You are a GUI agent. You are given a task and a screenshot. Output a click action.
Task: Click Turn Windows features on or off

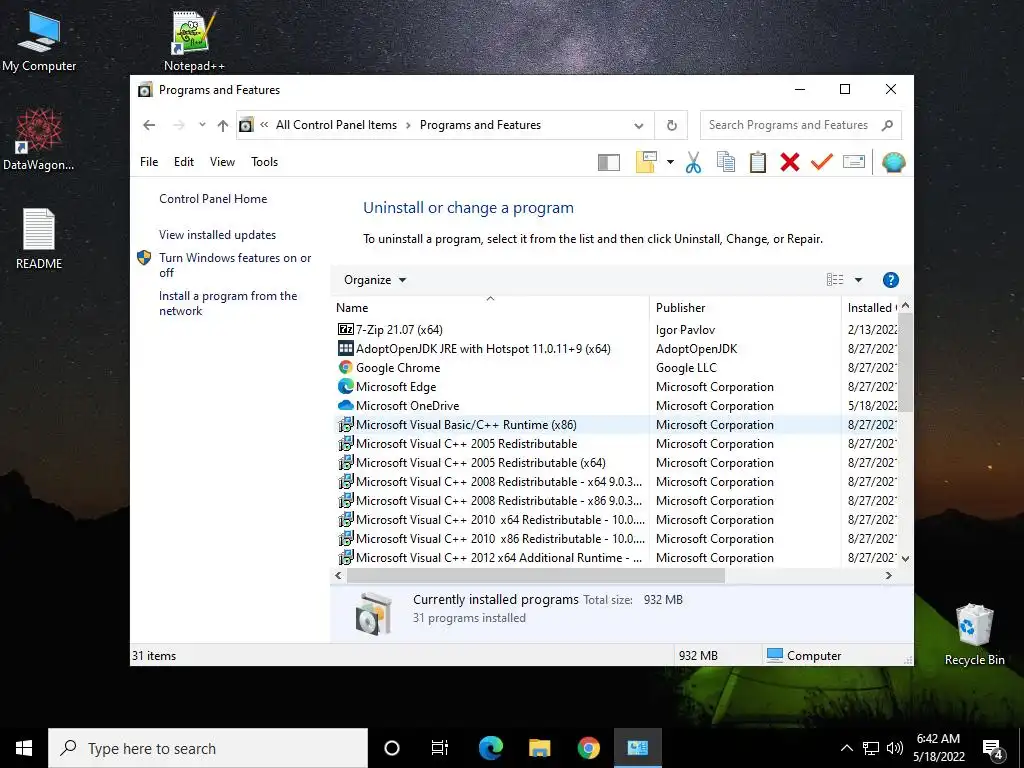coord(235,265)
